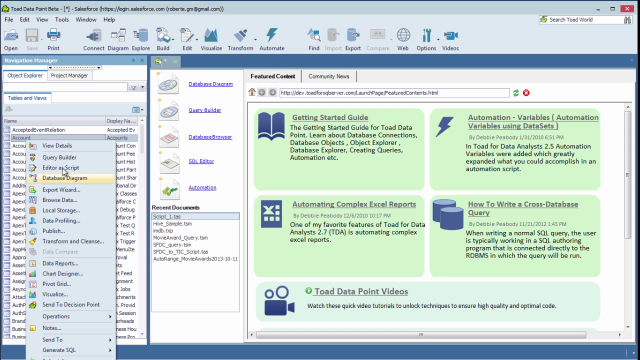Screen dimensions: 640x360
Task: Open the Getting Started Guide link
Action: tap(330, 118)
